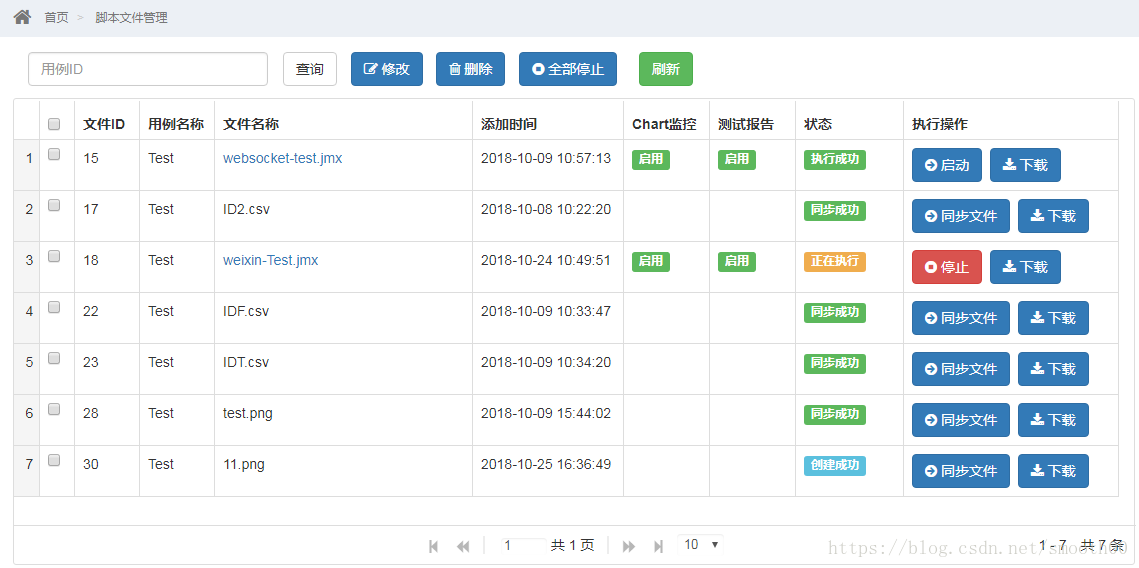This screenshot has height=568, width=1139.
Task: Go to next page pagination icon
Action: [629, 546]
